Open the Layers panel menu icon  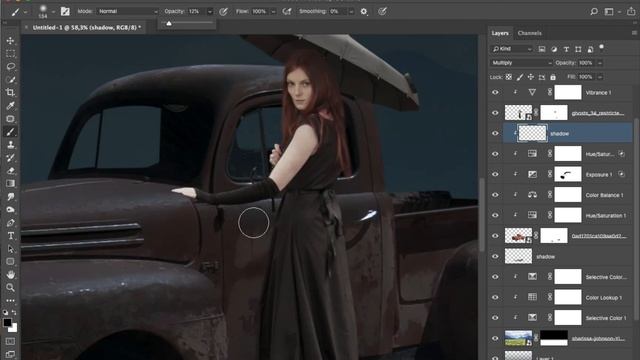[634, 33]
